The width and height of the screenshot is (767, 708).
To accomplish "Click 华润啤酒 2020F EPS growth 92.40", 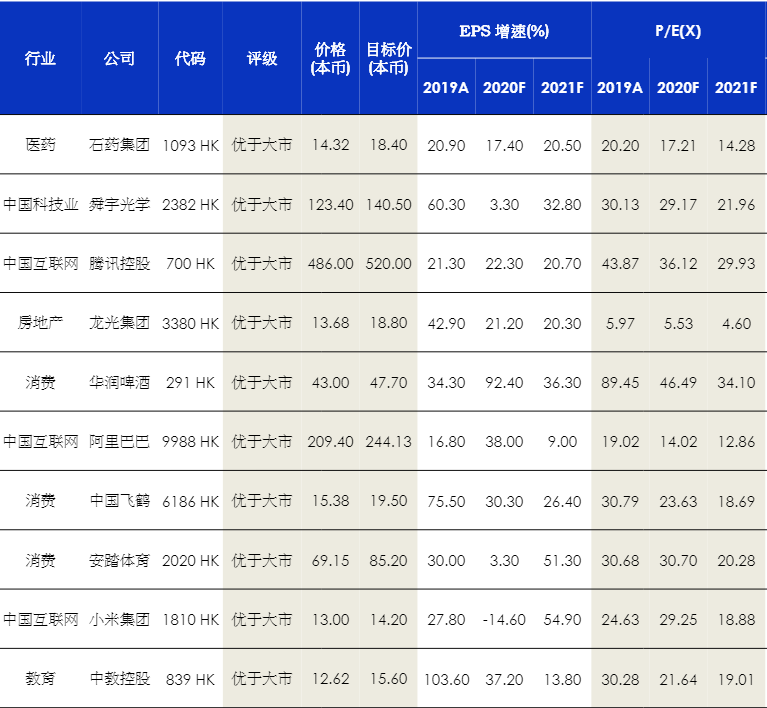I will (x=504, y=383).
